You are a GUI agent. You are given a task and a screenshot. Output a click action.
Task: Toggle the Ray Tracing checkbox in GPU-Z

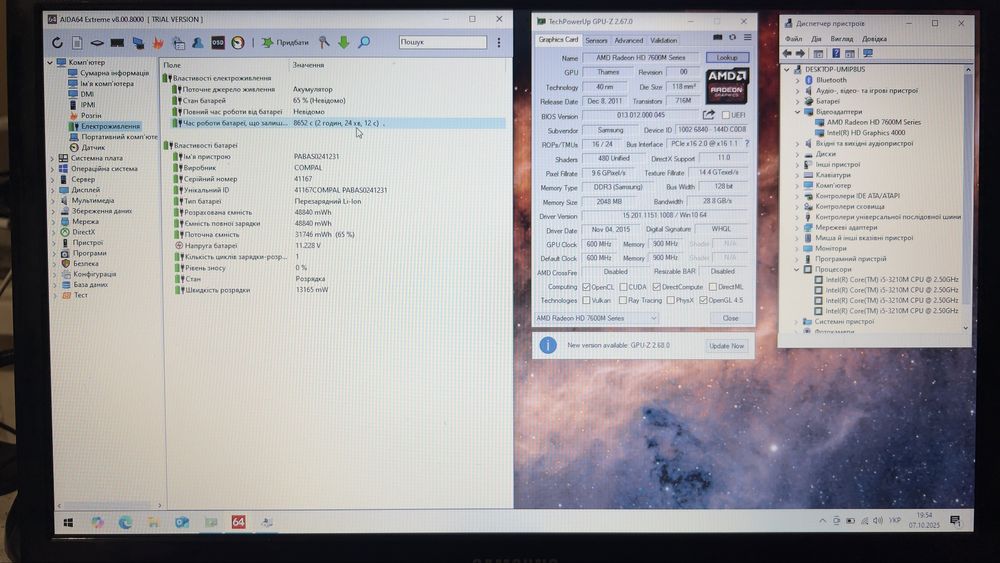pos(622,300)
